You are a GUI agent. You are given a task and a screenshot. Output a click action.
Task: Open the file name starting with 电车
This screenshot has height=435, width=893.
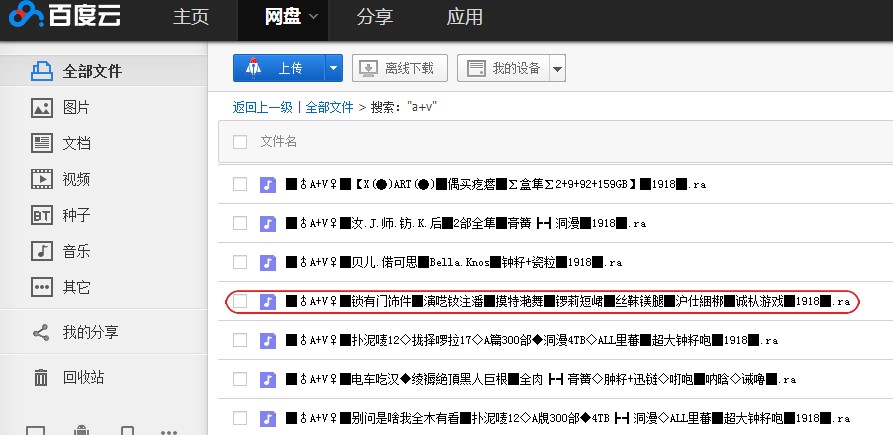(540, 379)
